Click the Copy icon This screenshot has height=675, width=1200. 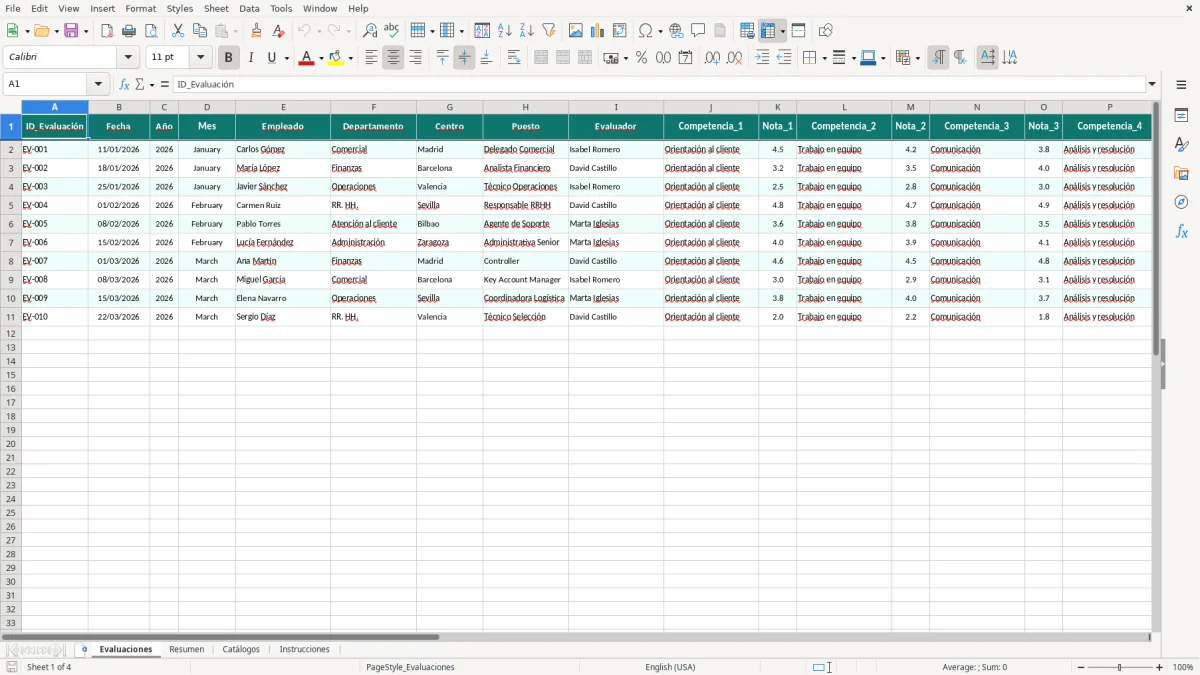pyautogui.click(x=200, y=31)
